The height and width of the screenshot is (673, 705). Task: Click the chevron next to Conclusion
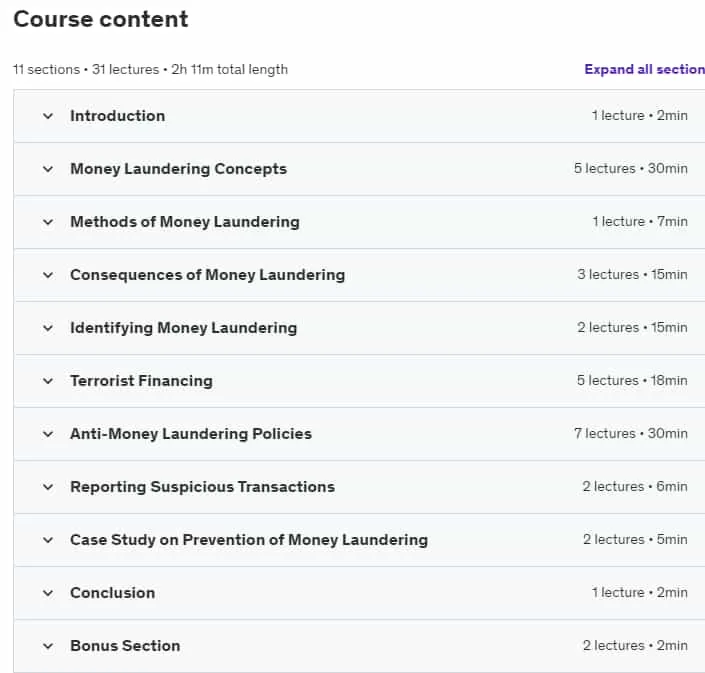tap(48, 593)
